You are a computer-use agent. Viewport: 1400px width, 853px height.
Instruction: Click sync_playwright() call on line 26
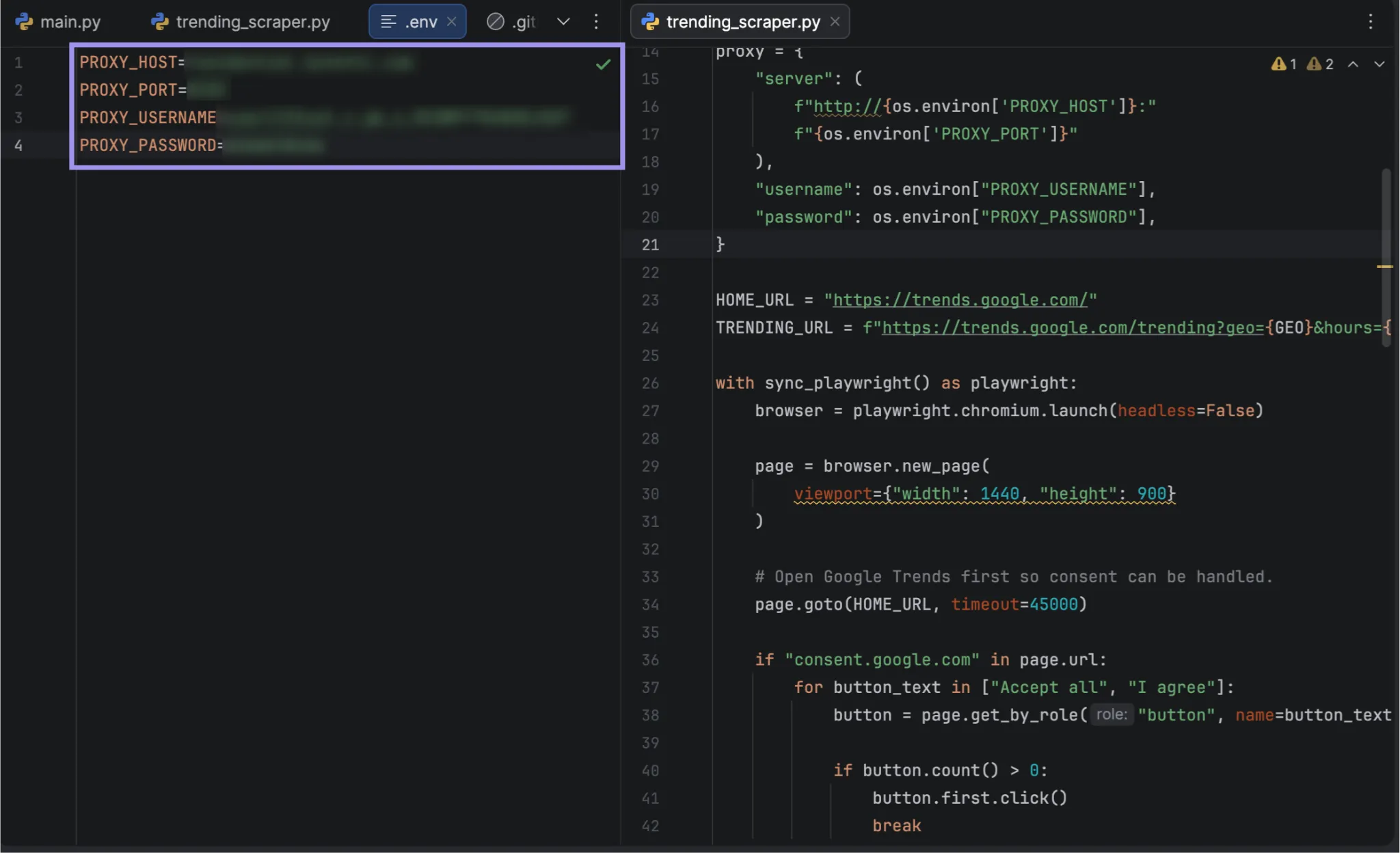(x=848, y=383)
